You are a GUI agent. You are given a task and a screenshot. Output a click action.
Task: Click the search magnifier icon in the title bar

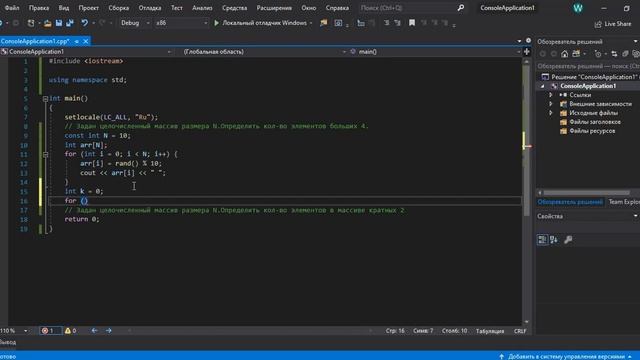pyautogui.click(x=461, y=8)
